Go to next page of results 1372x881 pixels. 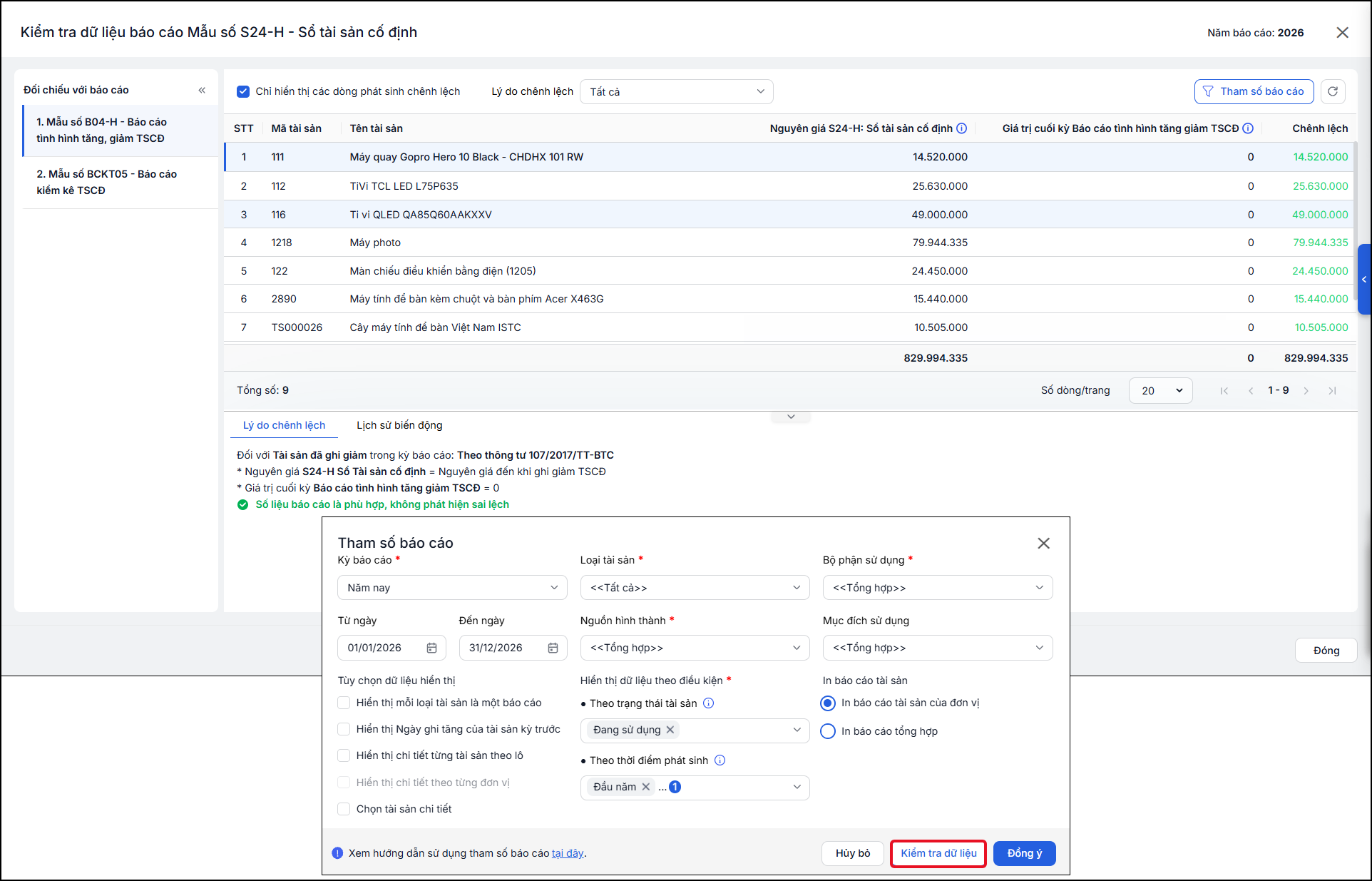(x=1306, y=391)
